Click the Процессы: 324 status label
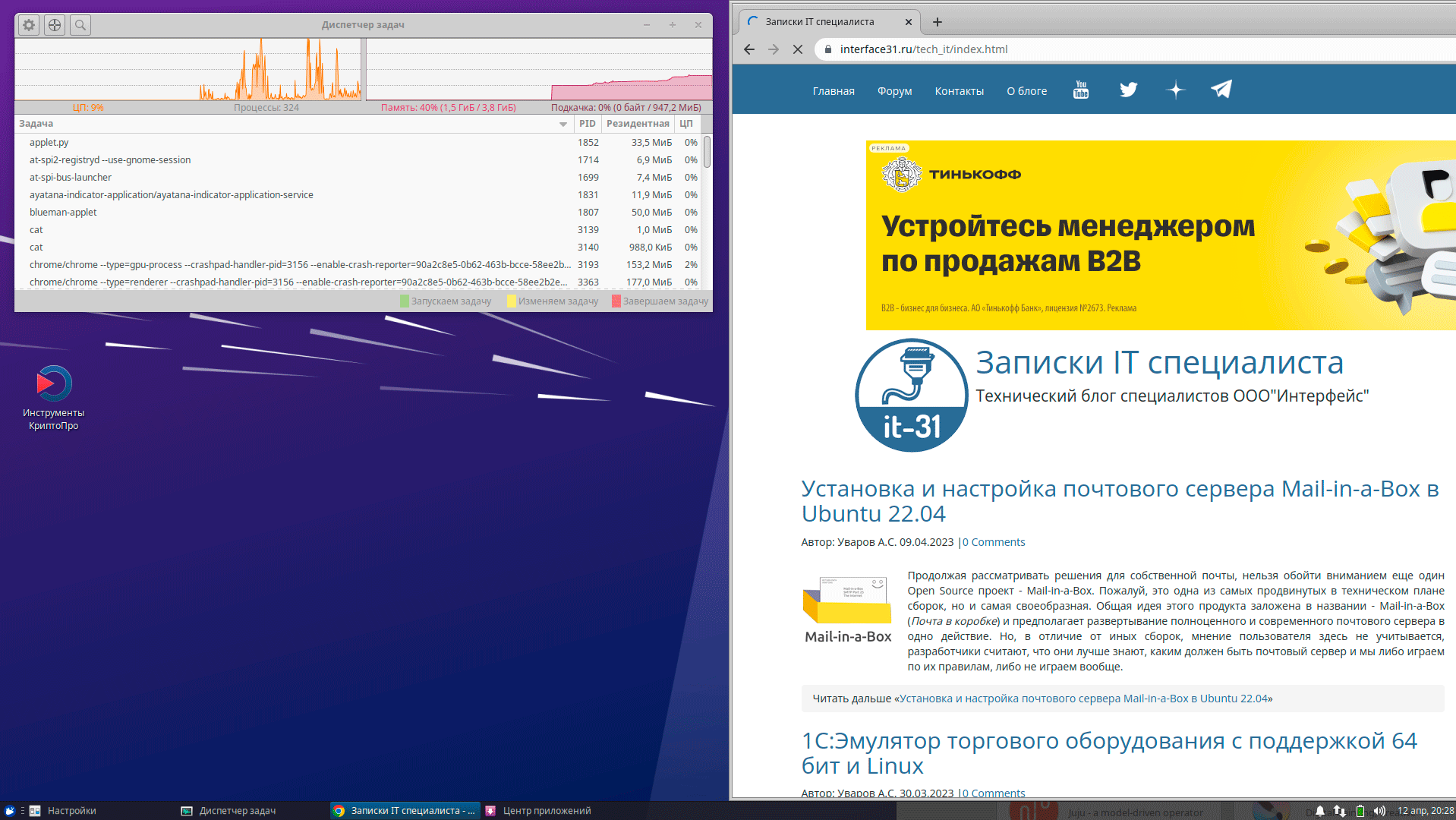 pyautogui.click(x=266, y=108)
